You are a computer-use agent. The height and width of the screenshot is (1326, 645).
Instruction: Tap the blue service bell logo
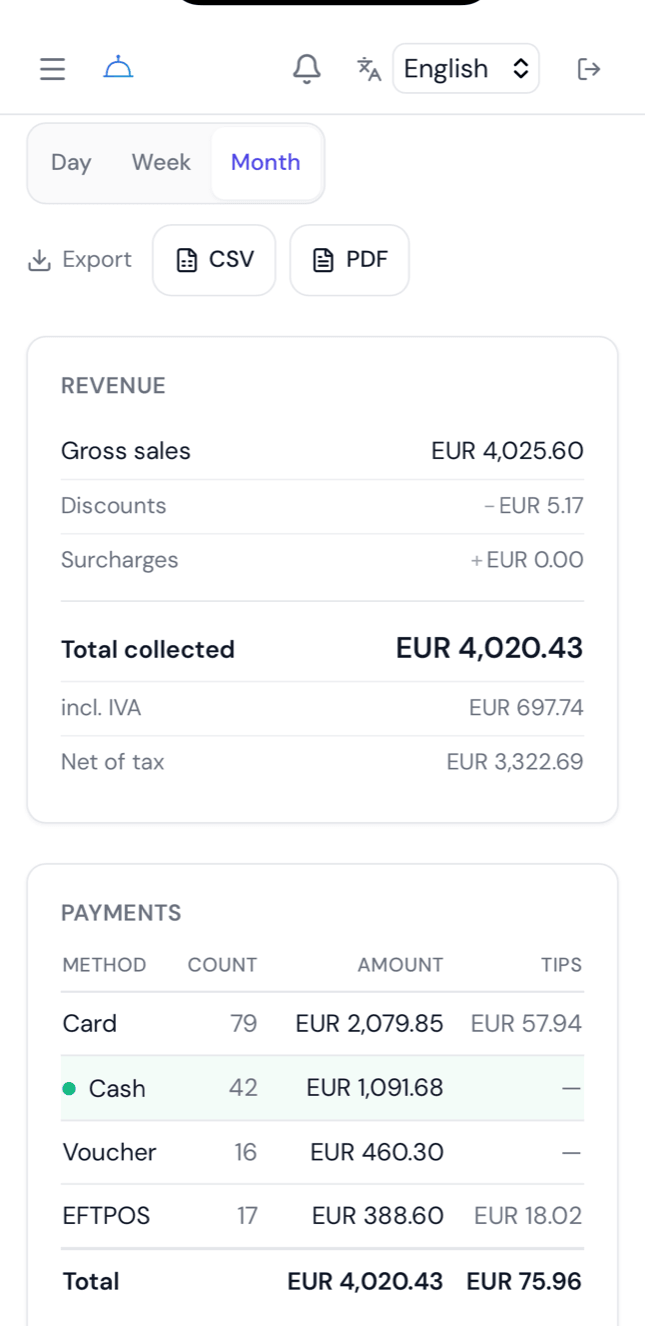coord(118,68)
